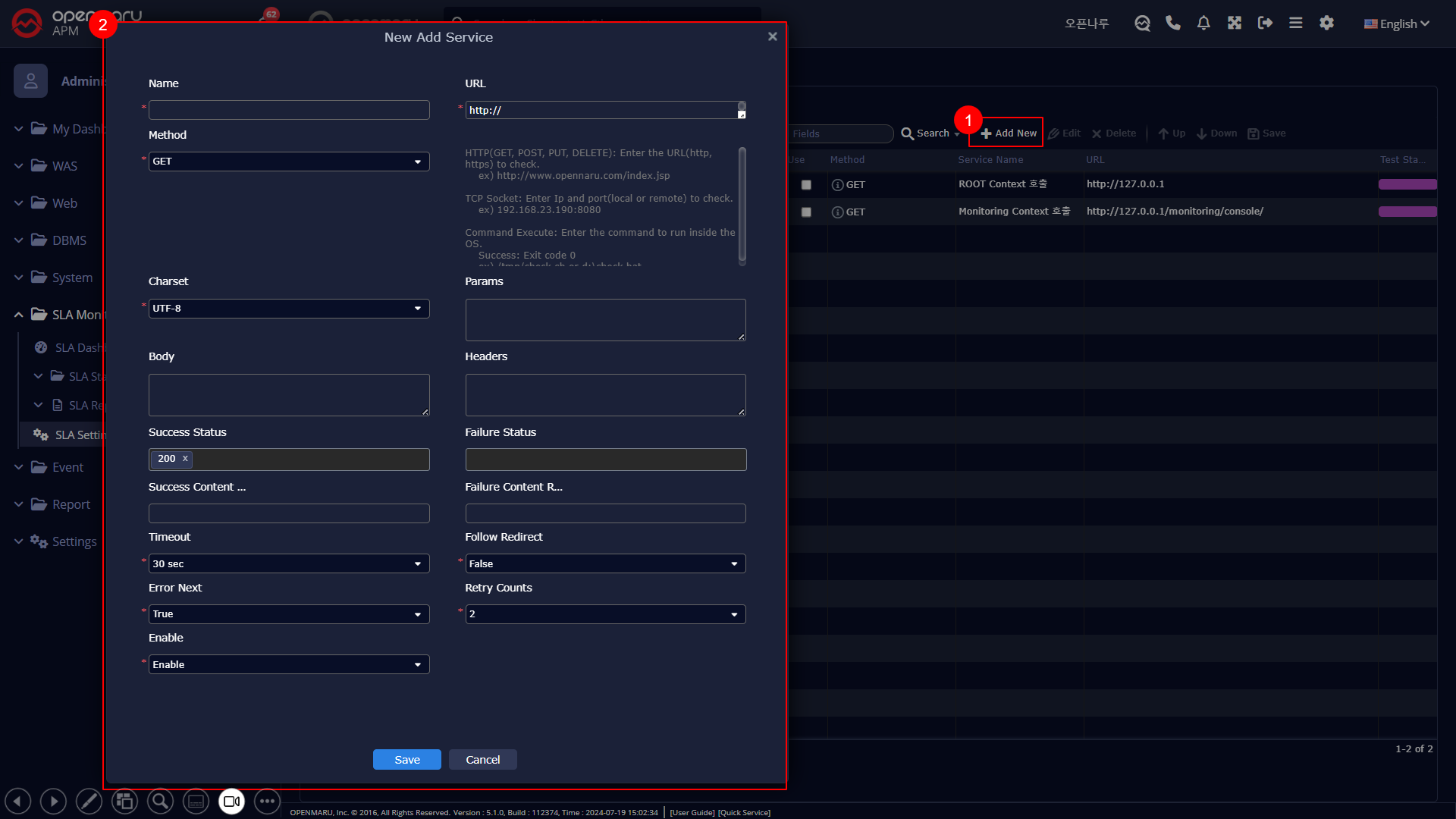This screenshot has width=1456, height=819.
Task: Click the pen annotation tool icon
Action: [x=89, y=801]
